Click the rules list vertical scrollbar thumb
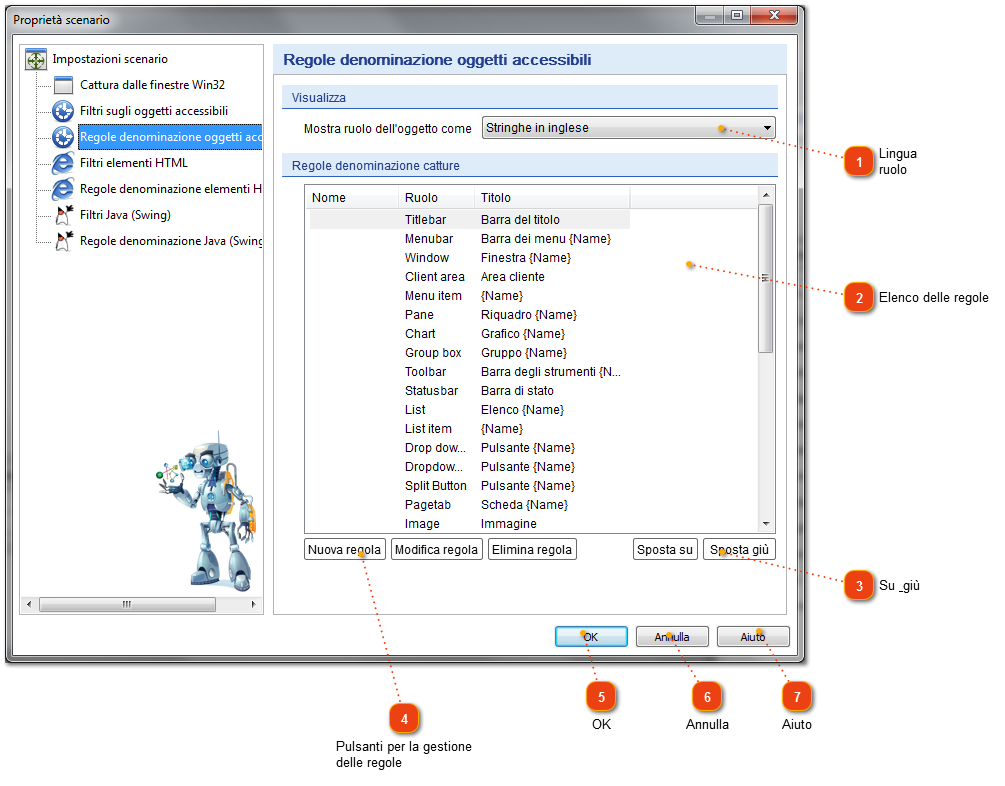The height and width of the screenshot is (786, 1005). (766, 278)
